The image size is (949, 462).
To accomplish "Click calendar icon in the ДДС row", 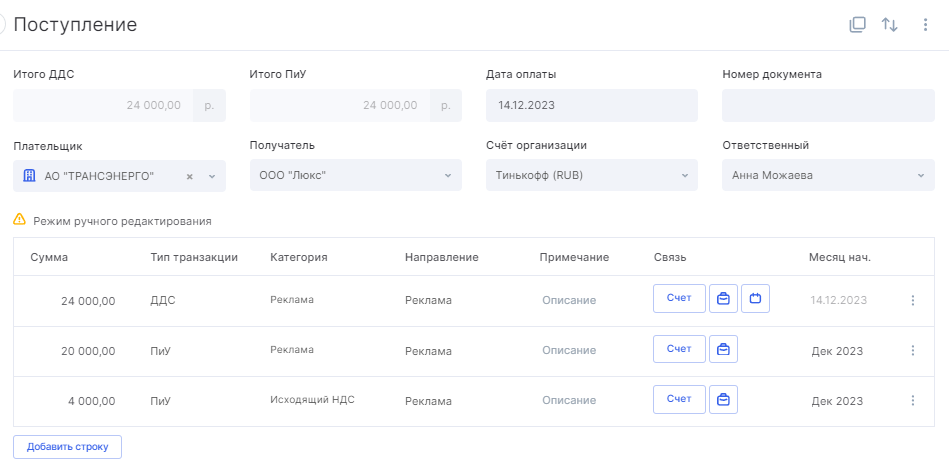I will [x=755, y=299].
